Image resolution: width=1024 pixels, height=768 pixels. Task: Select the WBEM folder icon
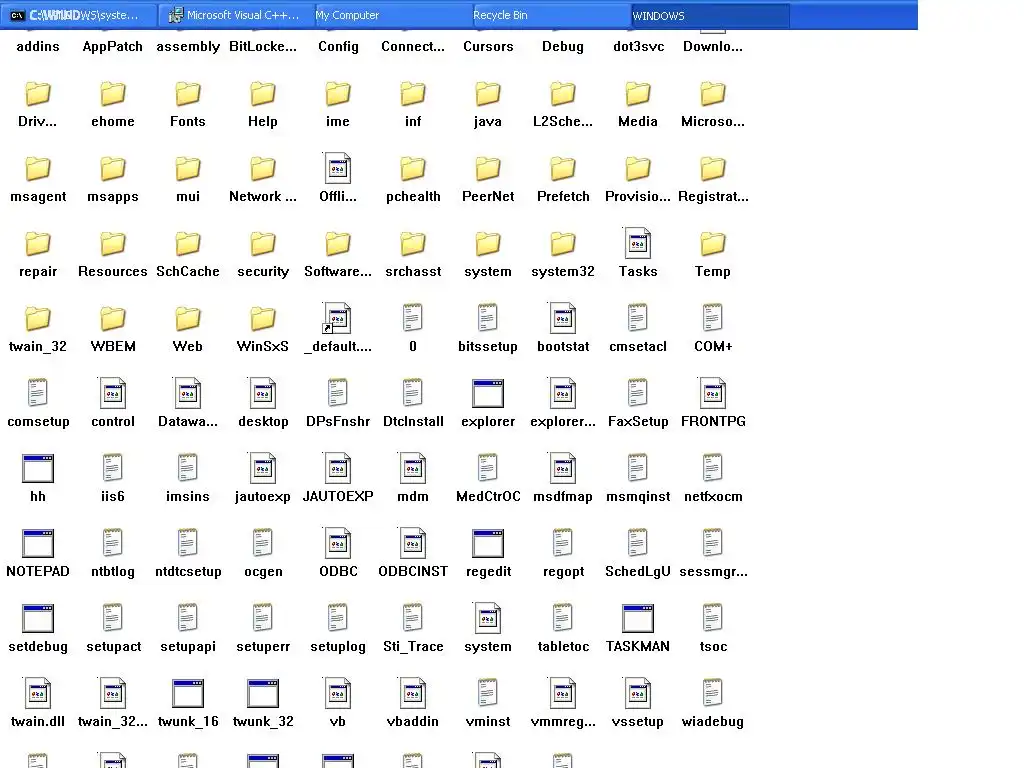[112, 319]
